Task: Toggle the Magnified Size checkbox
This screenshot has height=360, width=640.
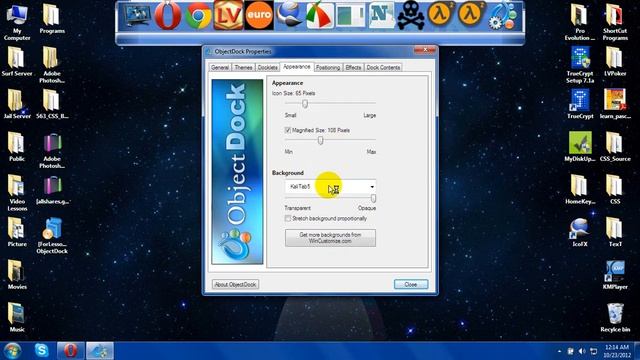Action: tap(288, 130)
